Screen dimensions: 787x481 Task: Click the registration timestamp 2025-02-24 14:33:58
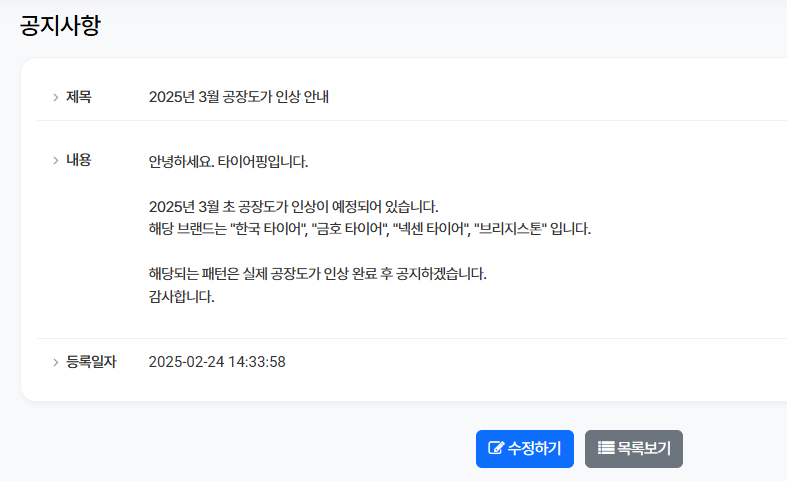[217, 361]
